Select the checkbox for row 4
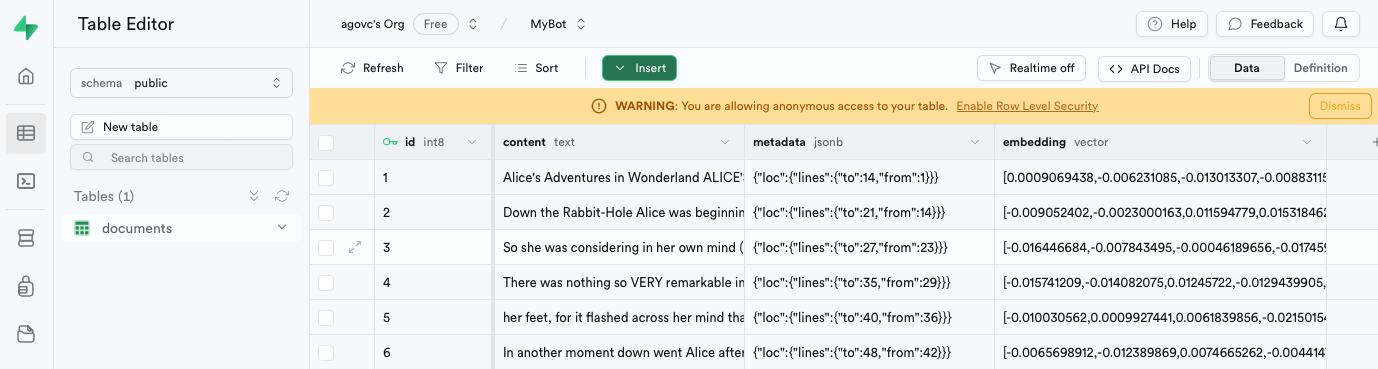The height and width of the screenshot is (369, 1378). point(326,283)
